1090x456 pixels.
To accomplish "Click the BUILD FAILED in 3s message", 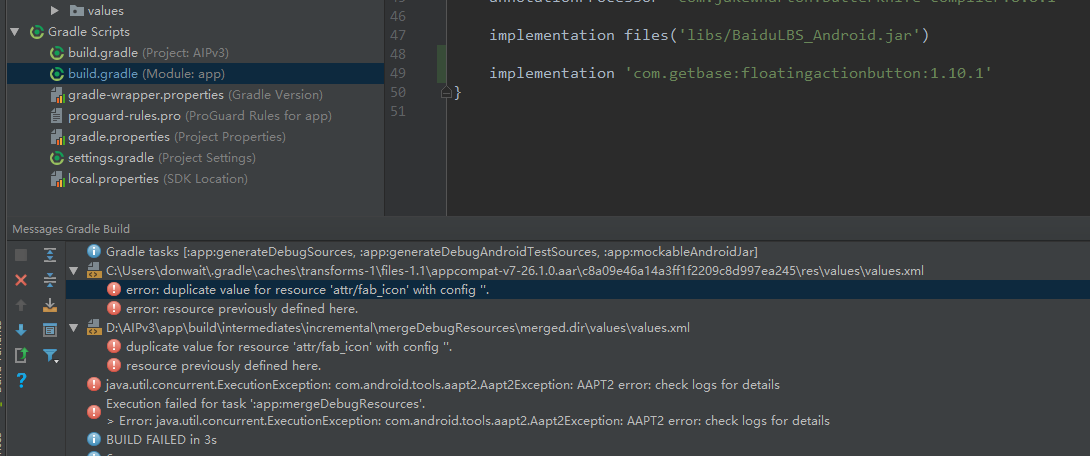I will click(x=162, y=439).
